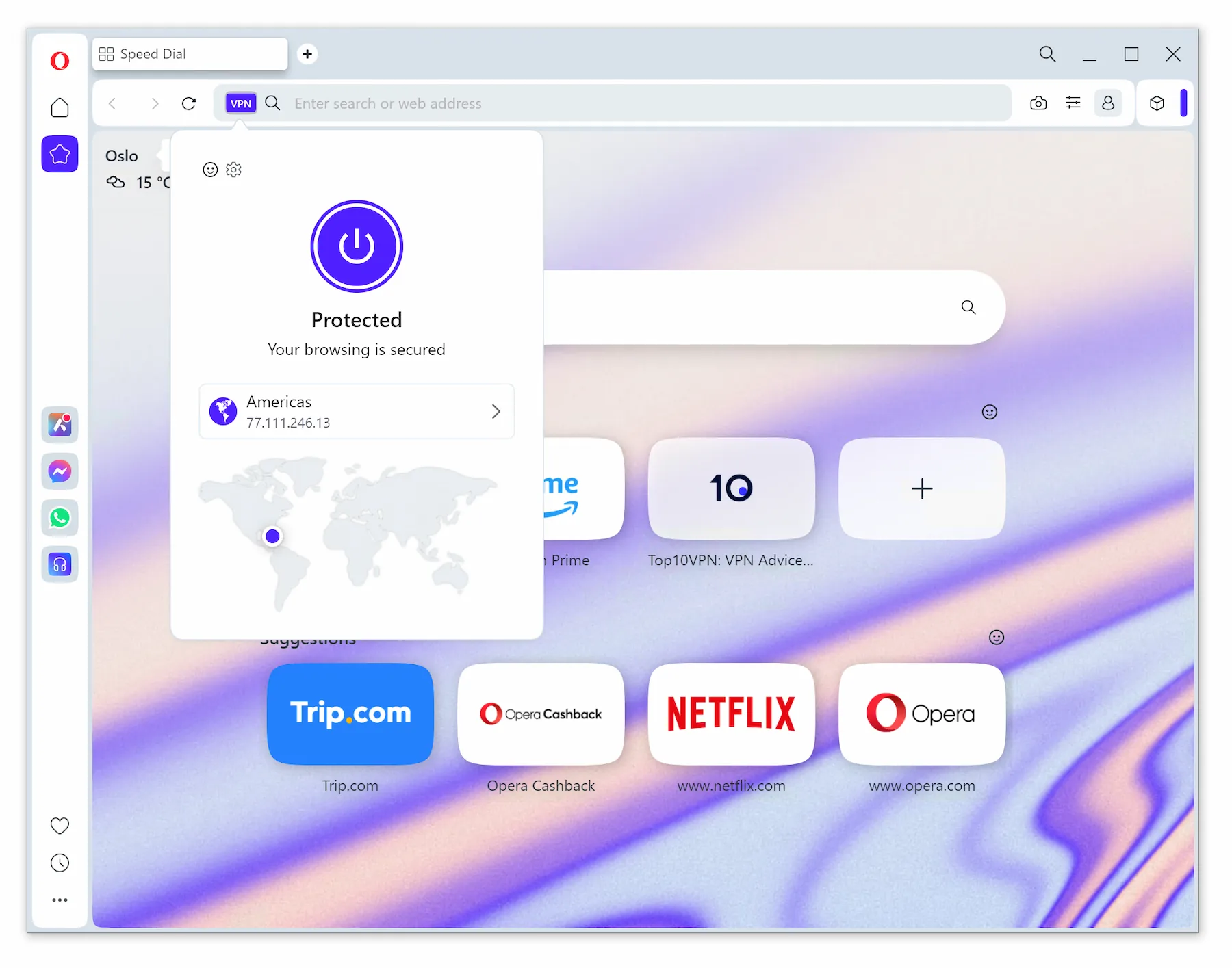
Task: Click the magnifier icon in address bar
Action: [x=272, y=103]
